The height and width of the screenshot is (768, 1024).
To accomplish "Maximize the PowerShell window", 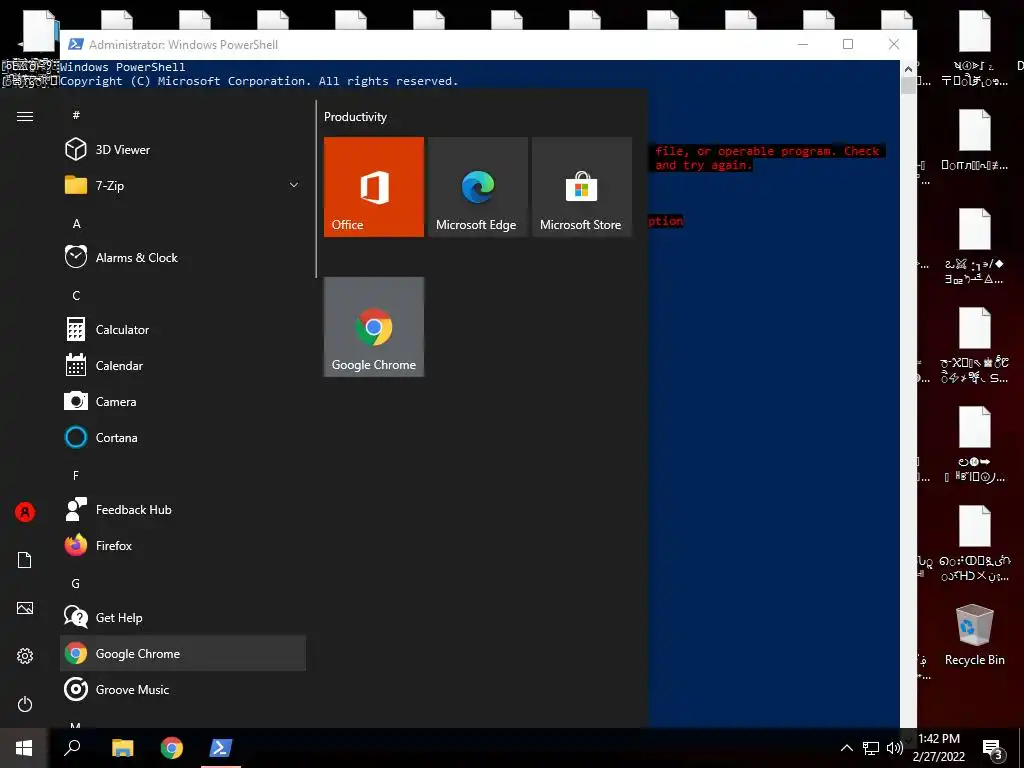I will (848, 44).
